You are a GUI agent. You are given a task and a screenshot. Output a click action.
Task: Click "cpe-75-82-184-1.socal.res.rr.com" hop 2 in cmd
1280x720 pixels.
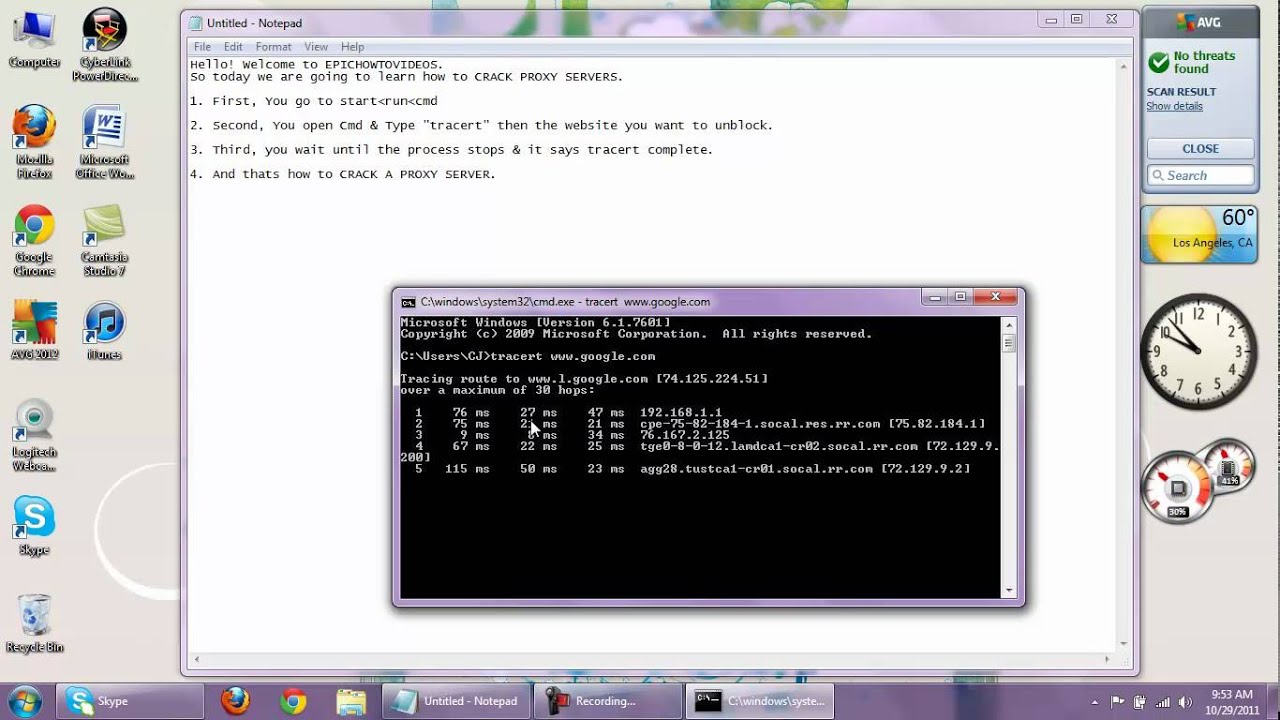(x=760, y=424)
